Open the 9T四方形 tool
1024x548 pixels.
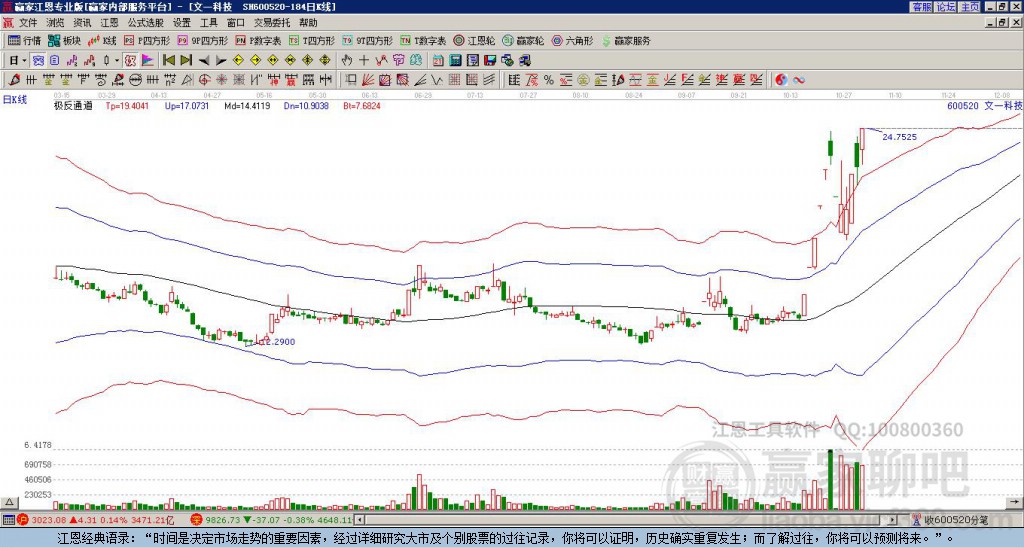coord(368,40)
